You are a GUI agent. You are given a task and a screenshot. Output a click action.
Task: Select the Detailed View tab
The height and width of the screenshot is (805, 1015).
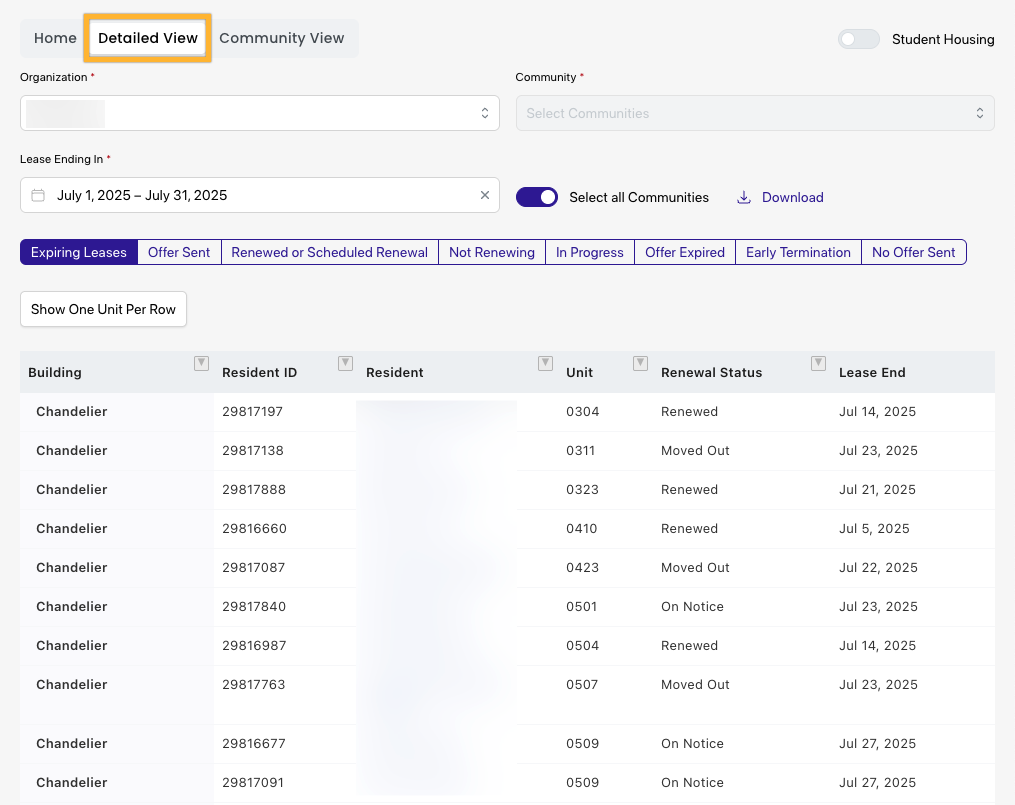click(148, 38)
